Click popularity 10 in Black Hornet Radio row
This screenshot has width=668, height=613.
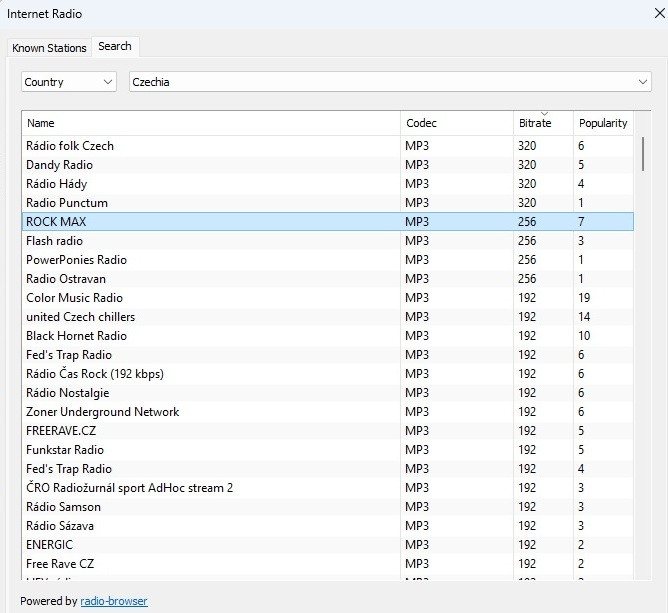[x=584, y=336]
